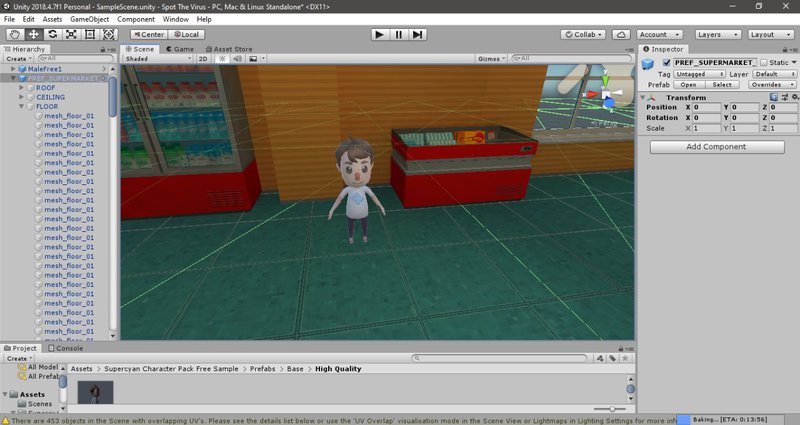Toggle the PREF_SUPERMARKET active checkbox
Image resolution: width=800 pixels, height=425 pixels.
click(666, 62)
